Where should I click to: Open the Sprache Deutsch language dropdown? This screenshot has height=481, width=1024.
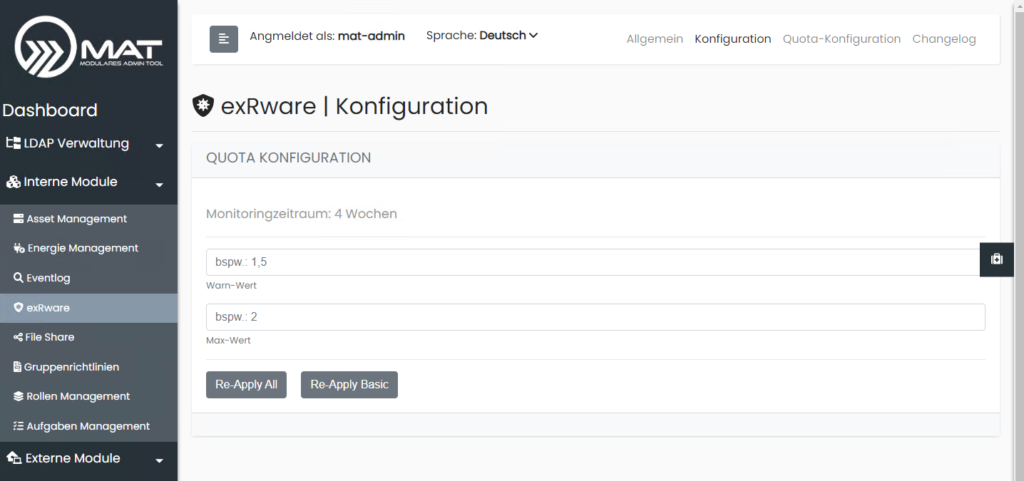[482, 35]
